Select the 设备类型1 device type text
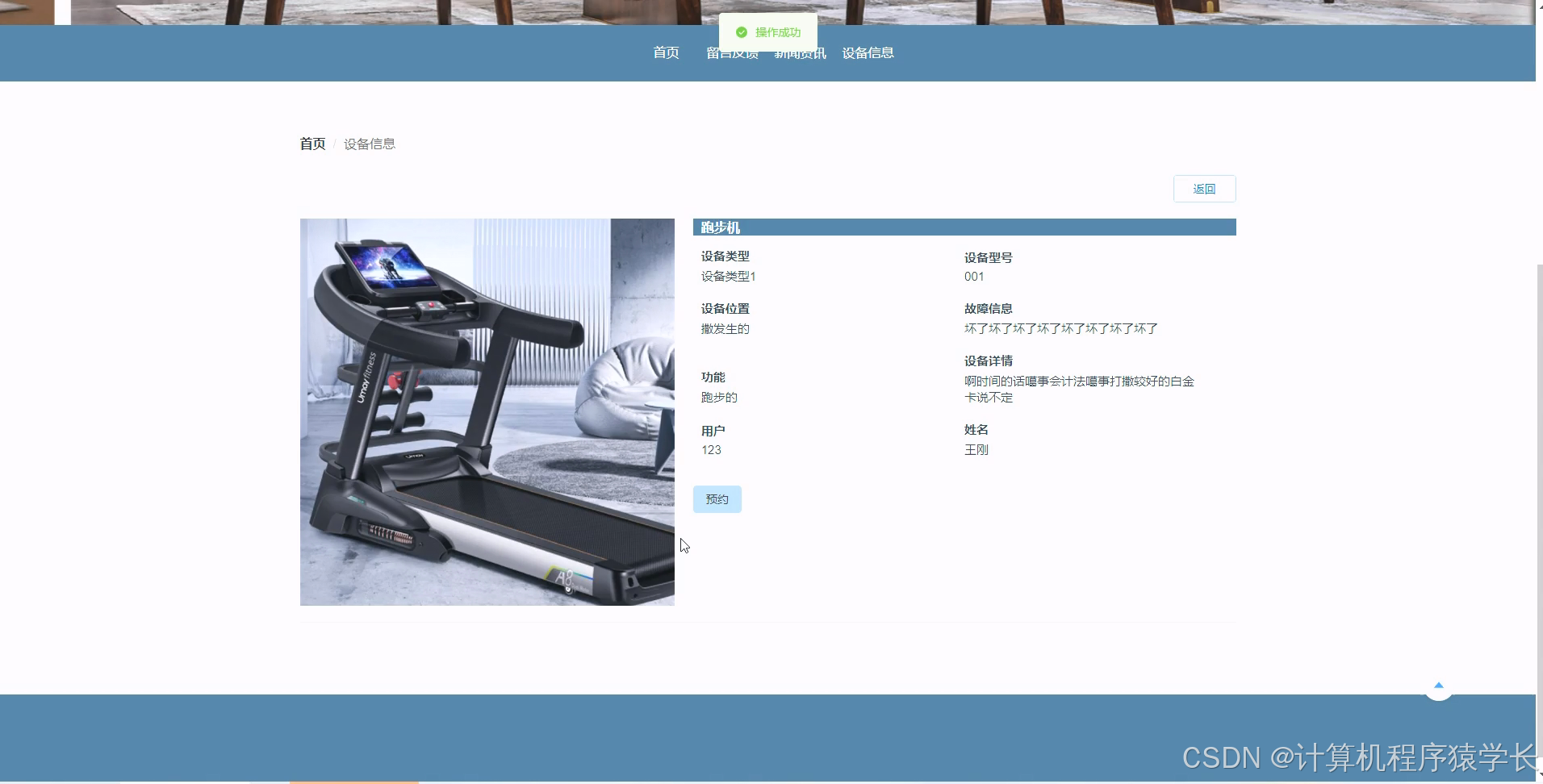The image size is (1543, 784). [x=727, y=276]
